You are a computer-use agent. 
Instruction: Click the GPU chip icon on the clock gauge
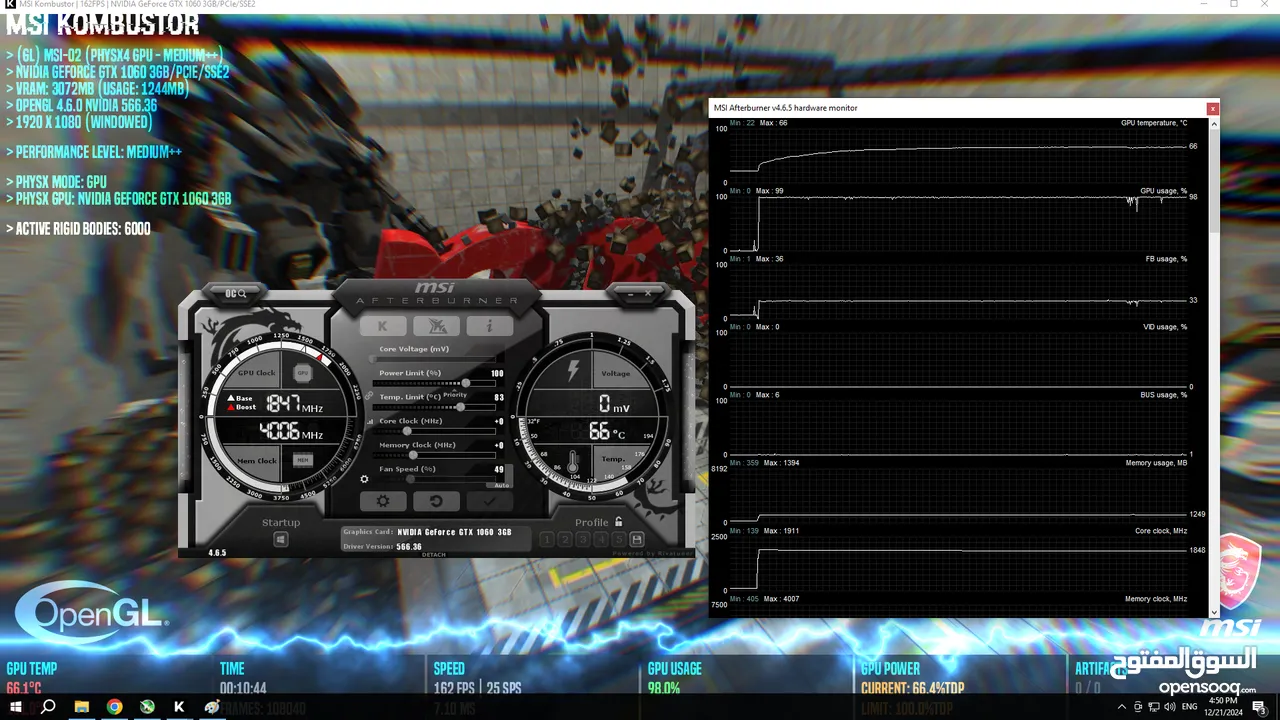coord(302,373)
